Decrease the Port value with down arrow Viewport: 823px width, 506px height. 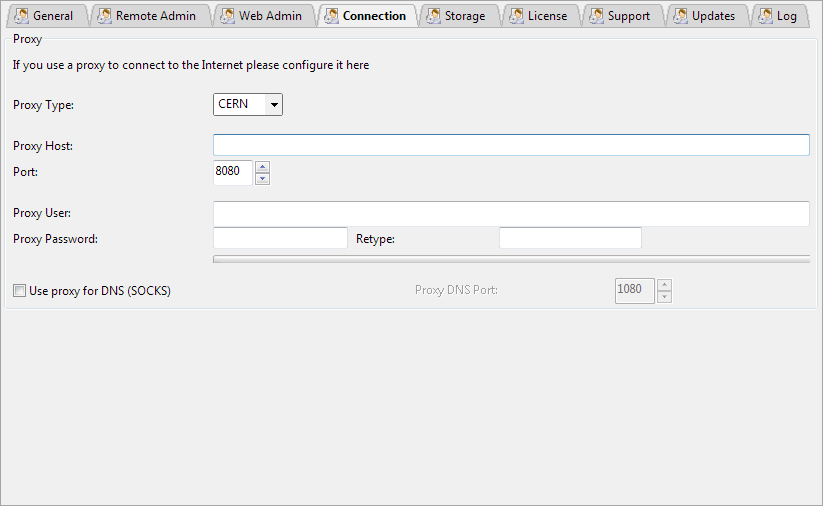click(x=262, y=179)
